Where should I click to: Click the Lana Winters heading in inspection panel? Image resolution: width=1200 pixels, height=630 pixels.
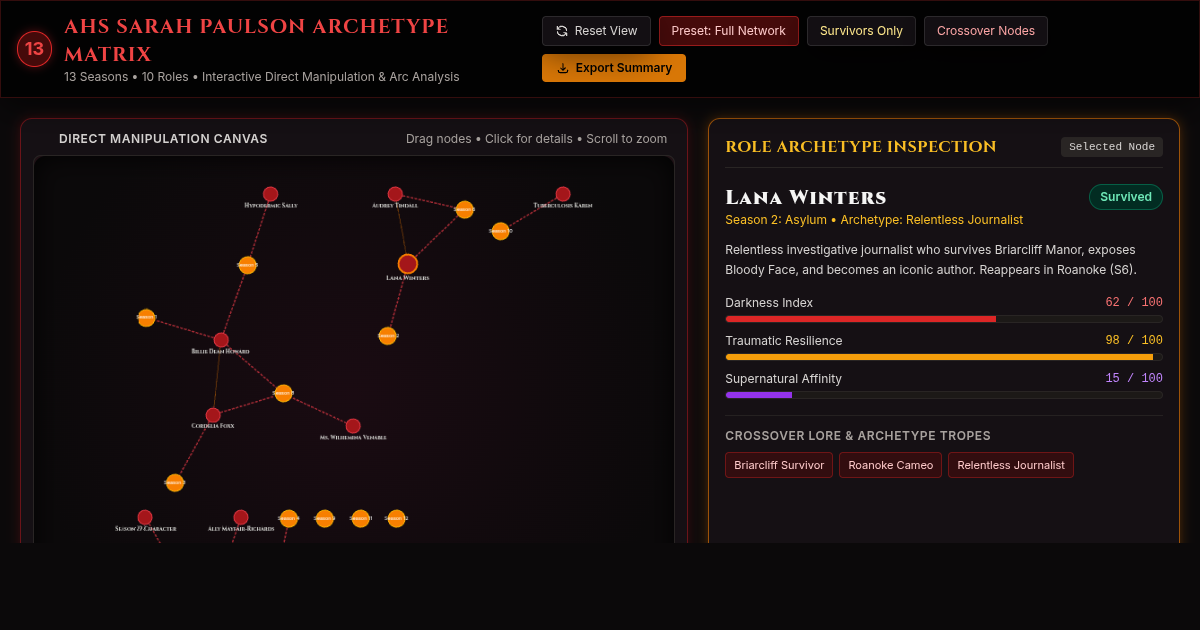806,197
